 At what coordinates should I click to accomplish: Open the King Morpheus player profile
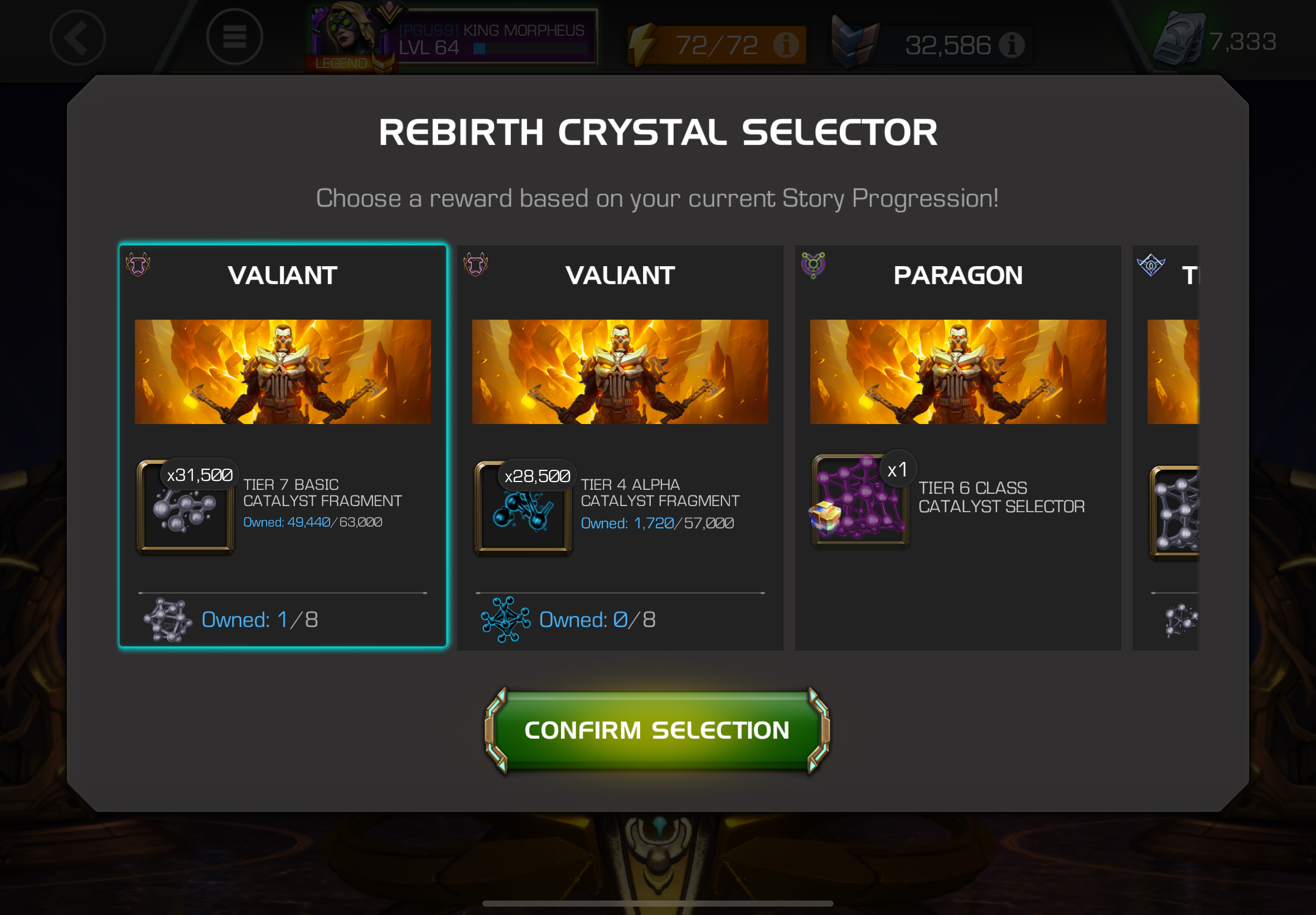pos(453,38)
